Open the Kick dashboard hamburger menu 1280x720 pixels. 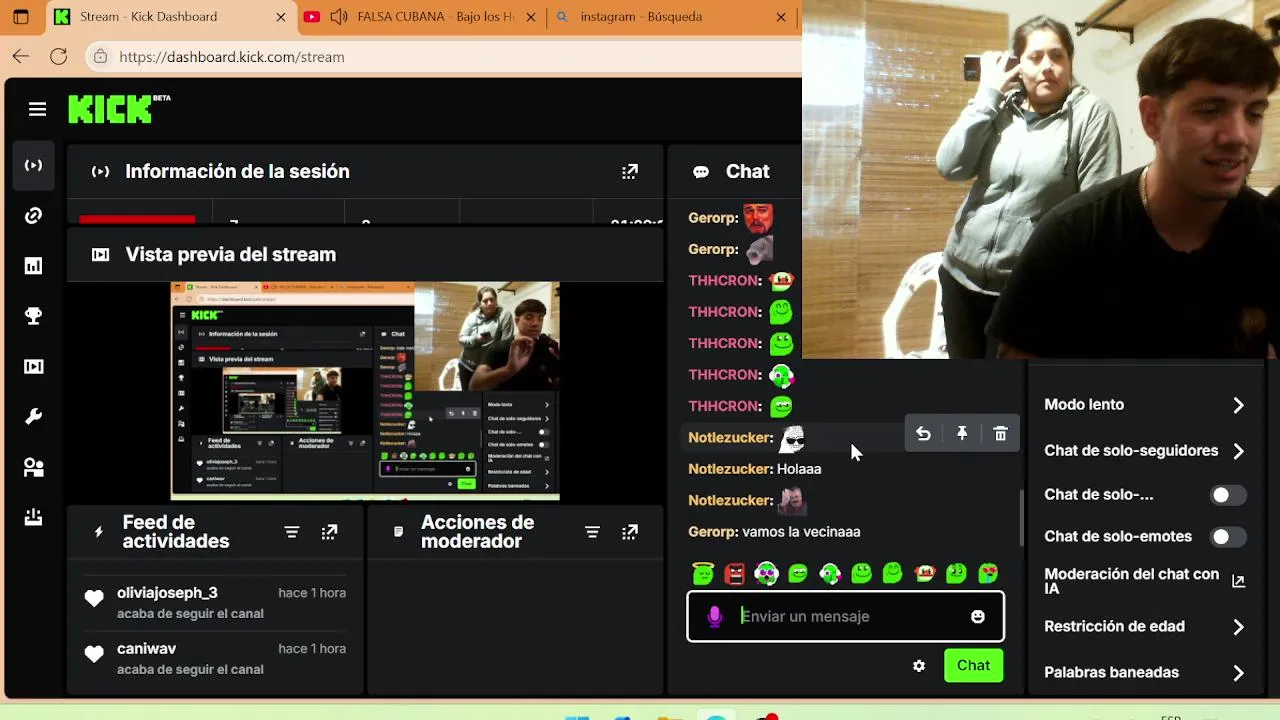(37, 110)
